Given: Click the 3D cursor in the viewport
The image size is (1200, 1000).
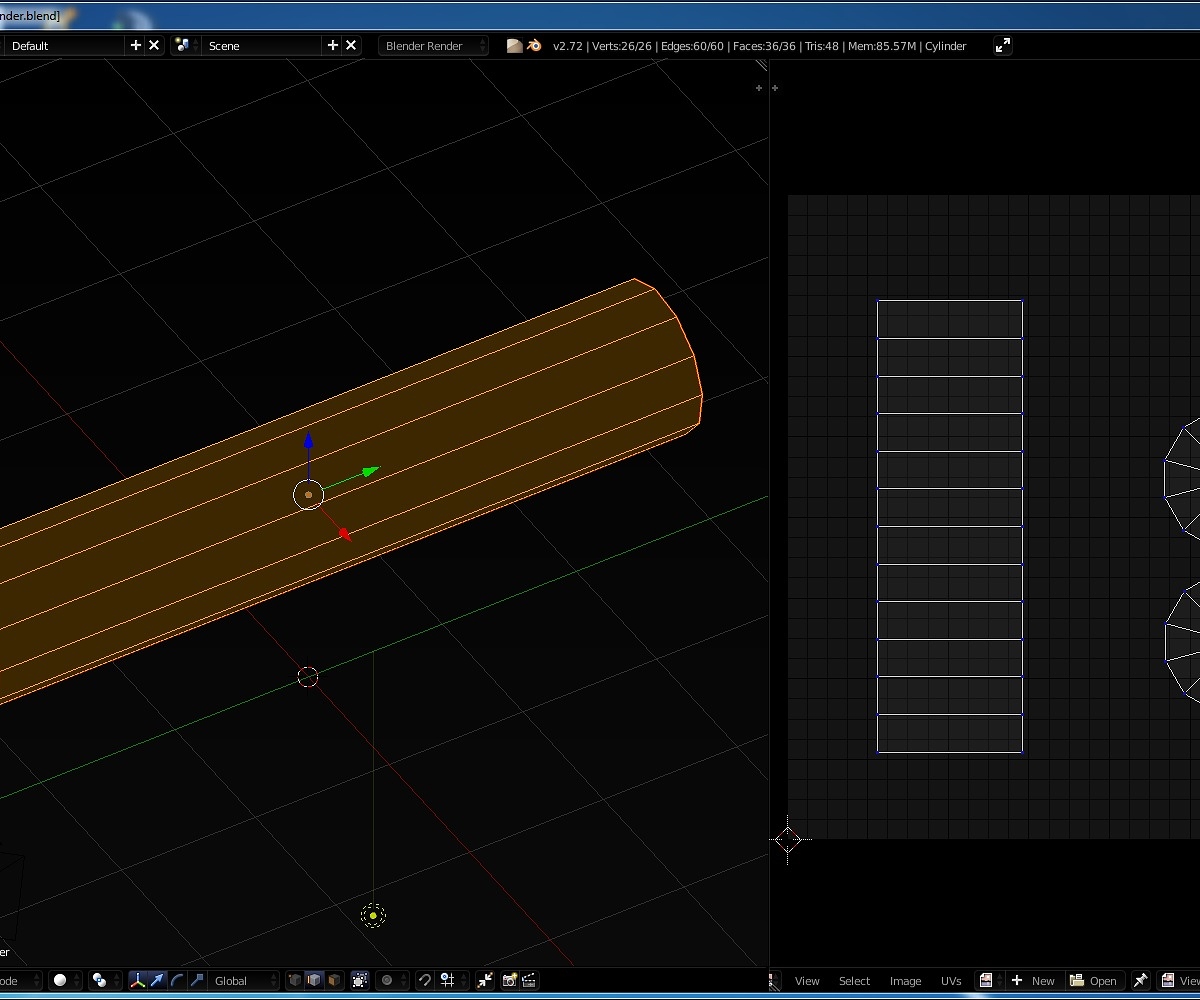Looking at the screenshot, I should tap(308, 677).
